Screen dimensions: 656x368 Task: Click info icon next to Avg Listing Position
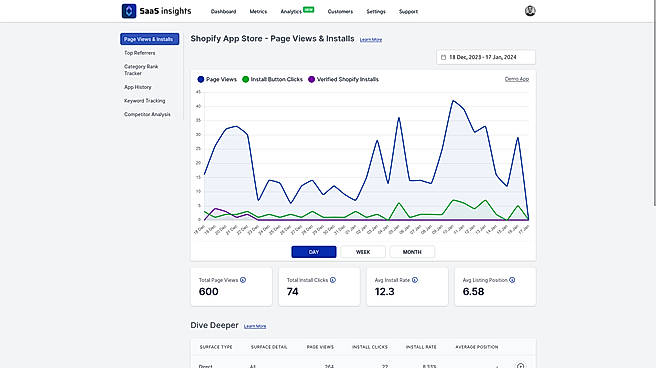point(512,280)
